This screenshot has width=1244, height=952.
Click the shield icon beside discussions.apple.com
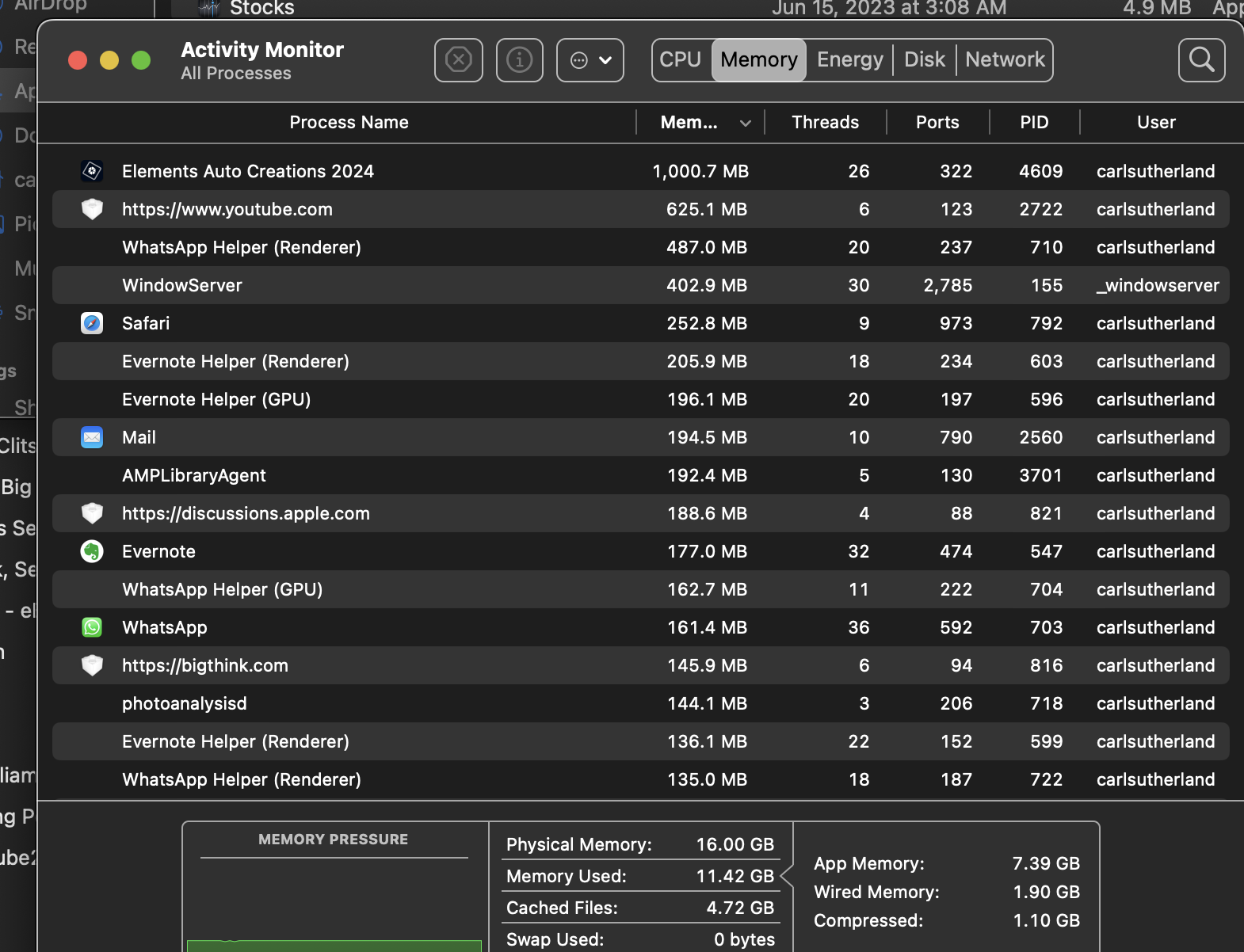(x=92, y=513)
